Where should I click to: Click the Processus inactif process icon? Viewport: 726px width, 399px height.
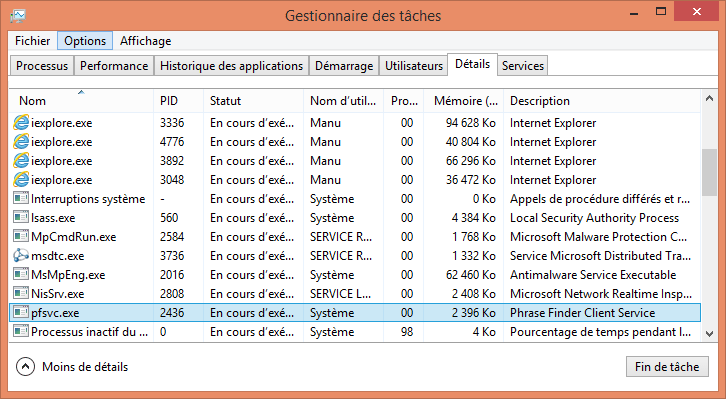pyautogui.click(x=21, y=331)
